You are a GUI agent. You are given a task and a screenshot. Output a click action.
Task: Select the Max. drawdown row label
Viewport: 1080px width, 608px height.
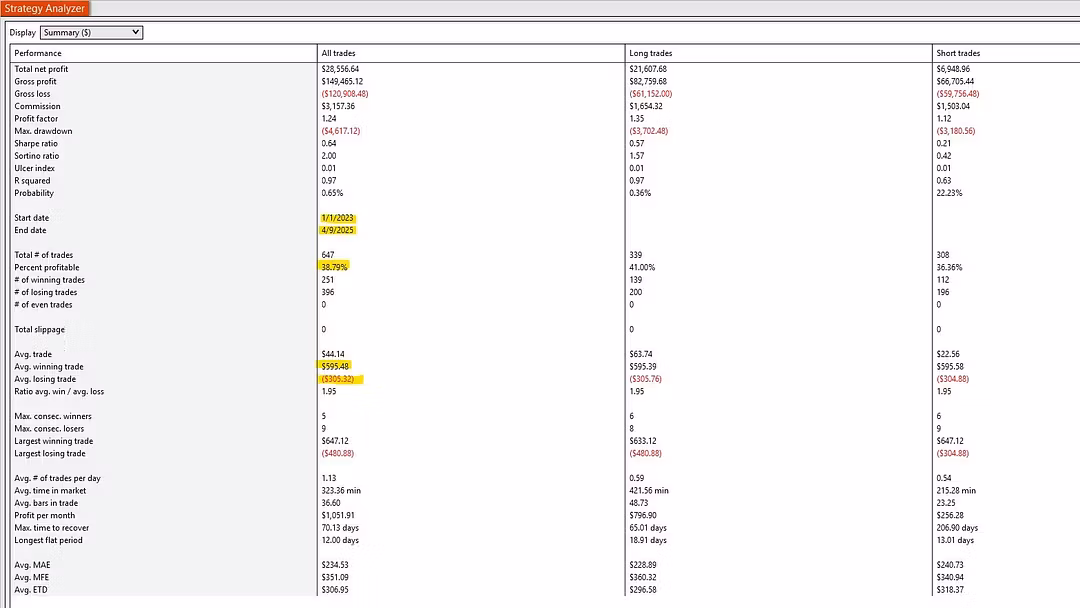pos(43,131)
